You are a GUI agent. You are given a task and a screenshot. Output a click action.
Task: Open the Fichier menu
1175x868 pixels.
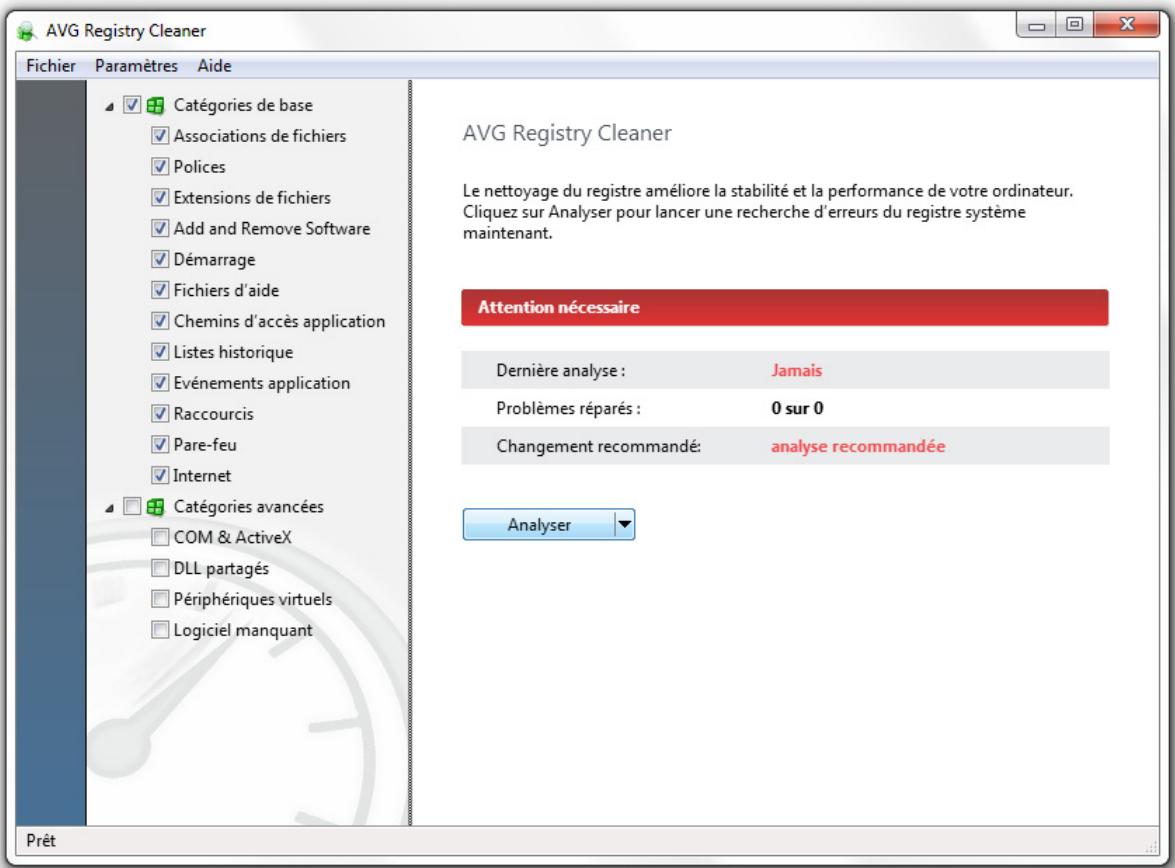tap(51, 66)
